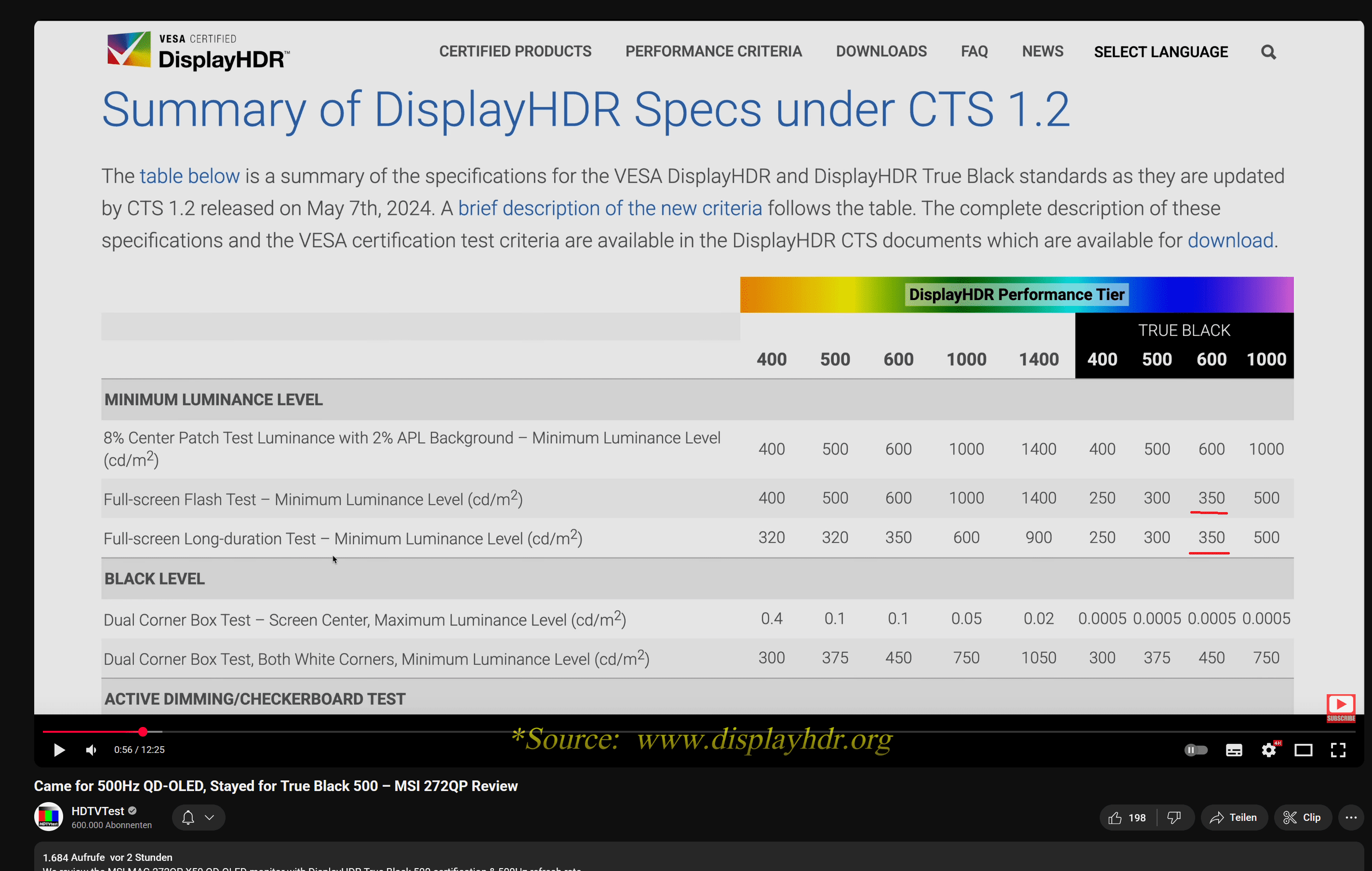The width and height of the screenshot is (1372, 871).
Task: Click the Teilen share button
Action: click(x=1234, y=818)
